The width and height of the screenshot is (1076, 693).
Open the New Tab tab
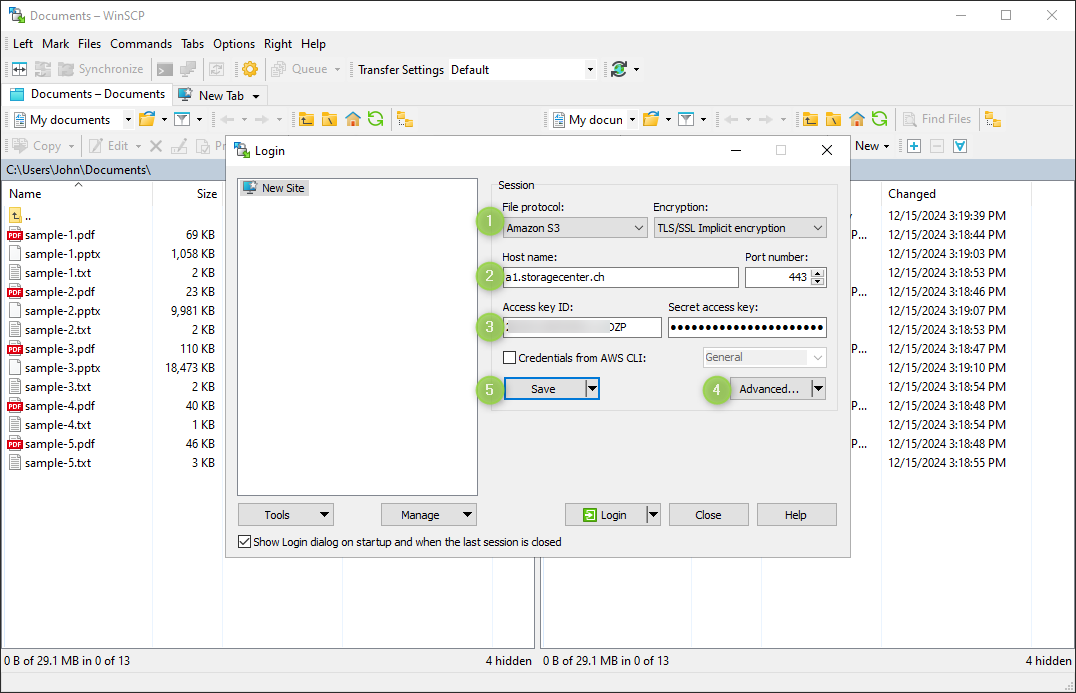tap(219, 95)
